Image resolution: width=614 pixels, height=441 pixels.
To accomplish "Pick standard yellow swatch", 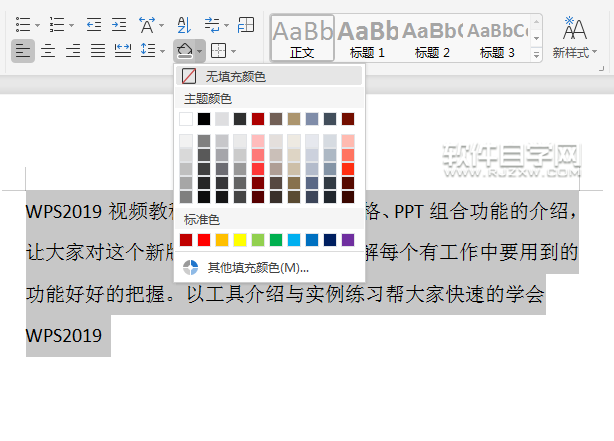I will tap(240, 240).
